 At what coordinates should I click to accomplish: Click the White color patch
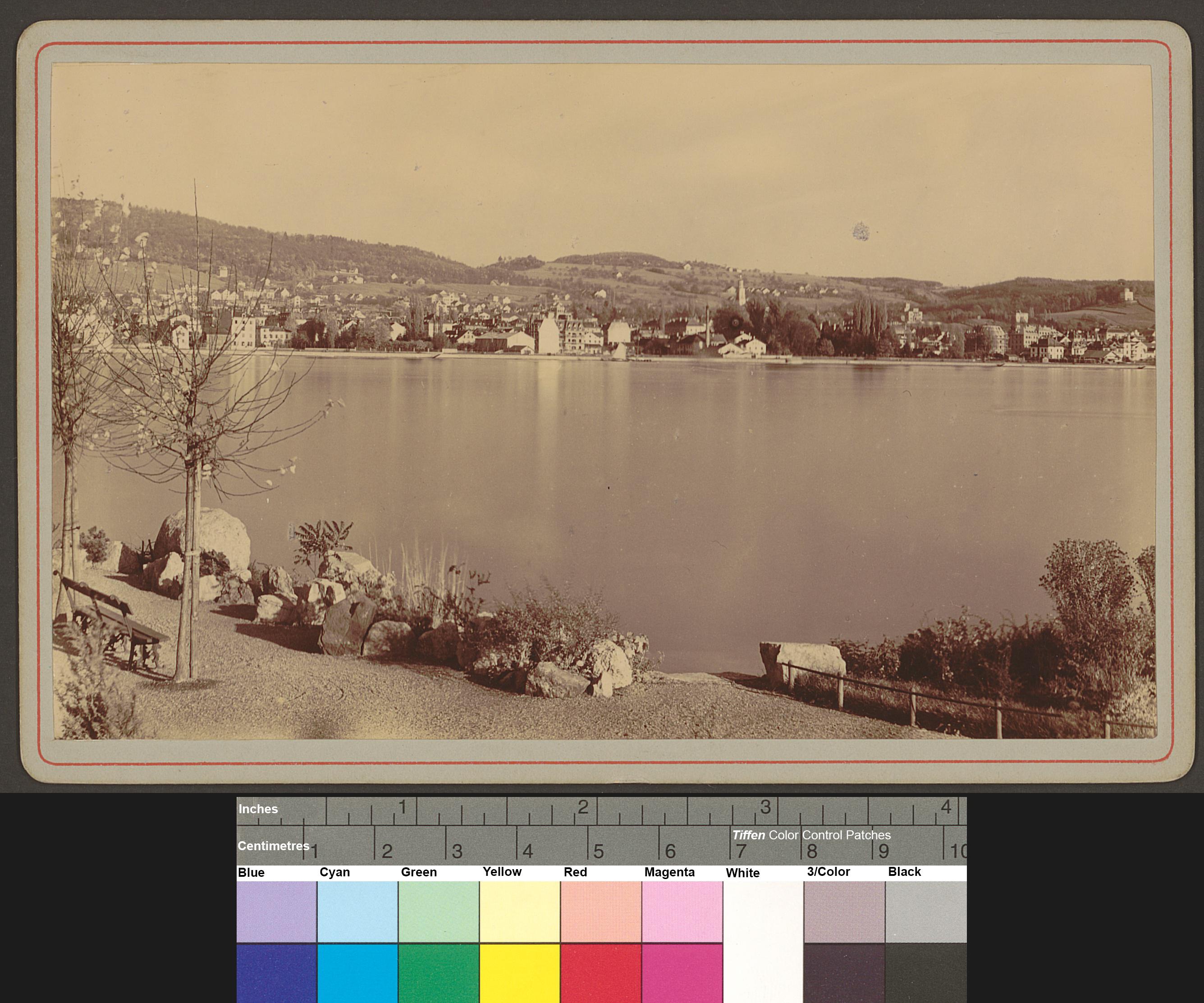[763, 942]
